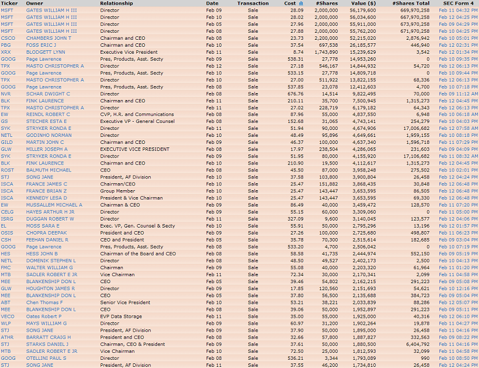Click the Transaction column header
Viewport: 479px width, 368px height.
click(x=253, y=3)
